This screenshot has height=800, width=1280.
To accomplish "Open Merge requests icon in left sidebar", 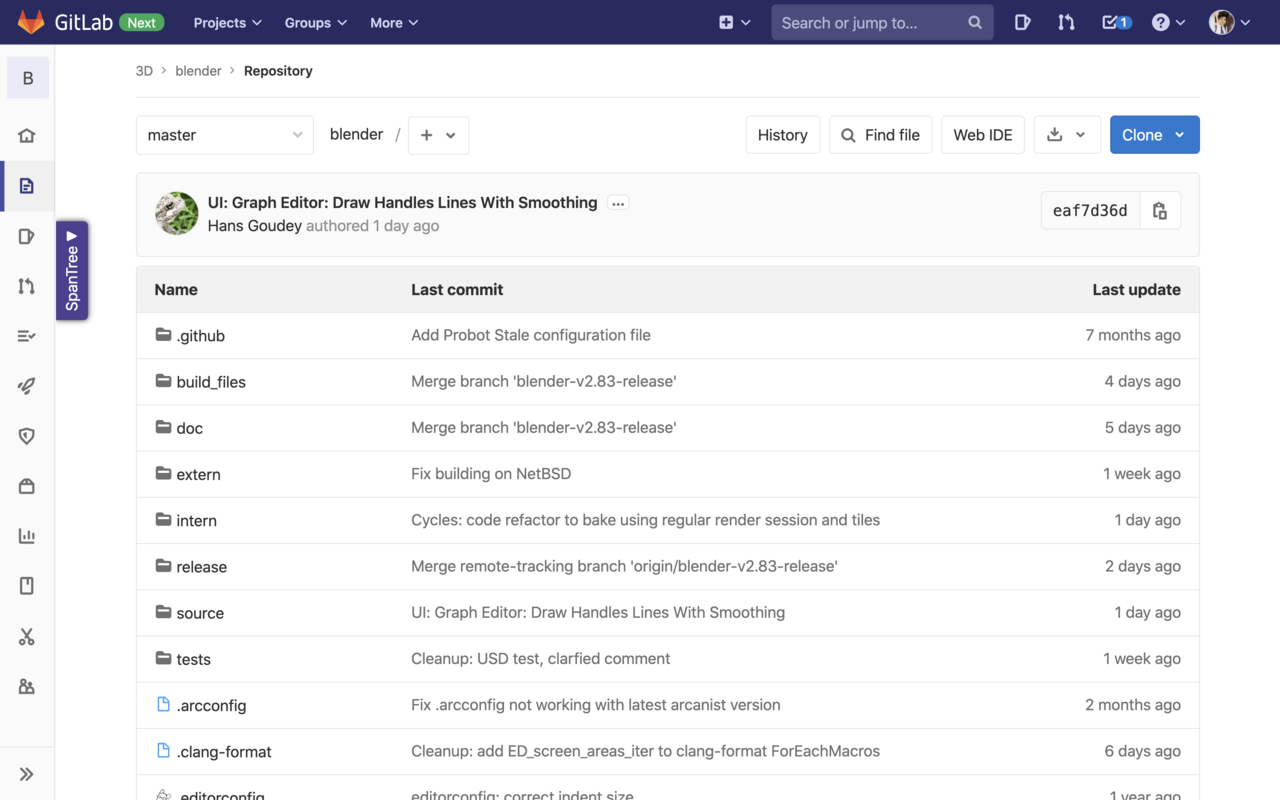I will (x=27, y=286).
